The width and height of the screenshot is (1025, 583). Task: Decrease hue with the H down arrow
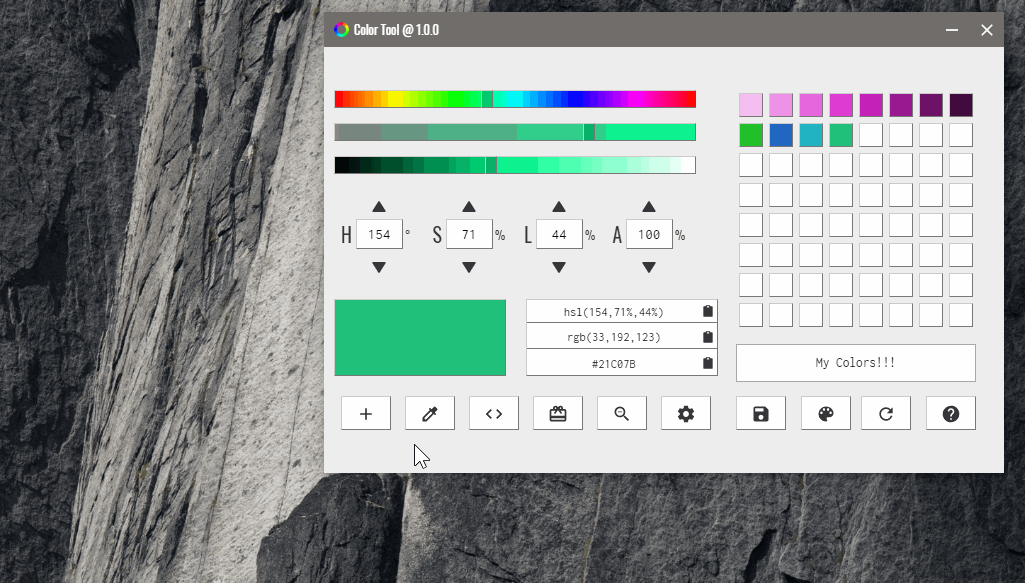[379, 267]
